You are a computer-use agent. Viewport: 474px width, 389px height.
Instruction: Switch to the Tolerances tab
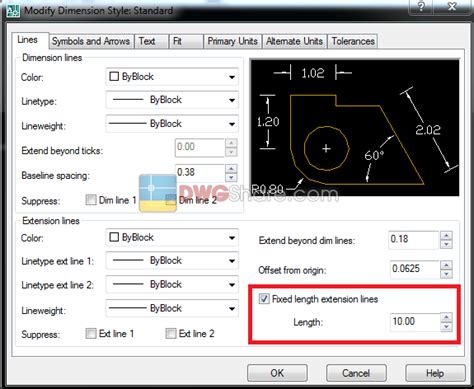(353, 41)
